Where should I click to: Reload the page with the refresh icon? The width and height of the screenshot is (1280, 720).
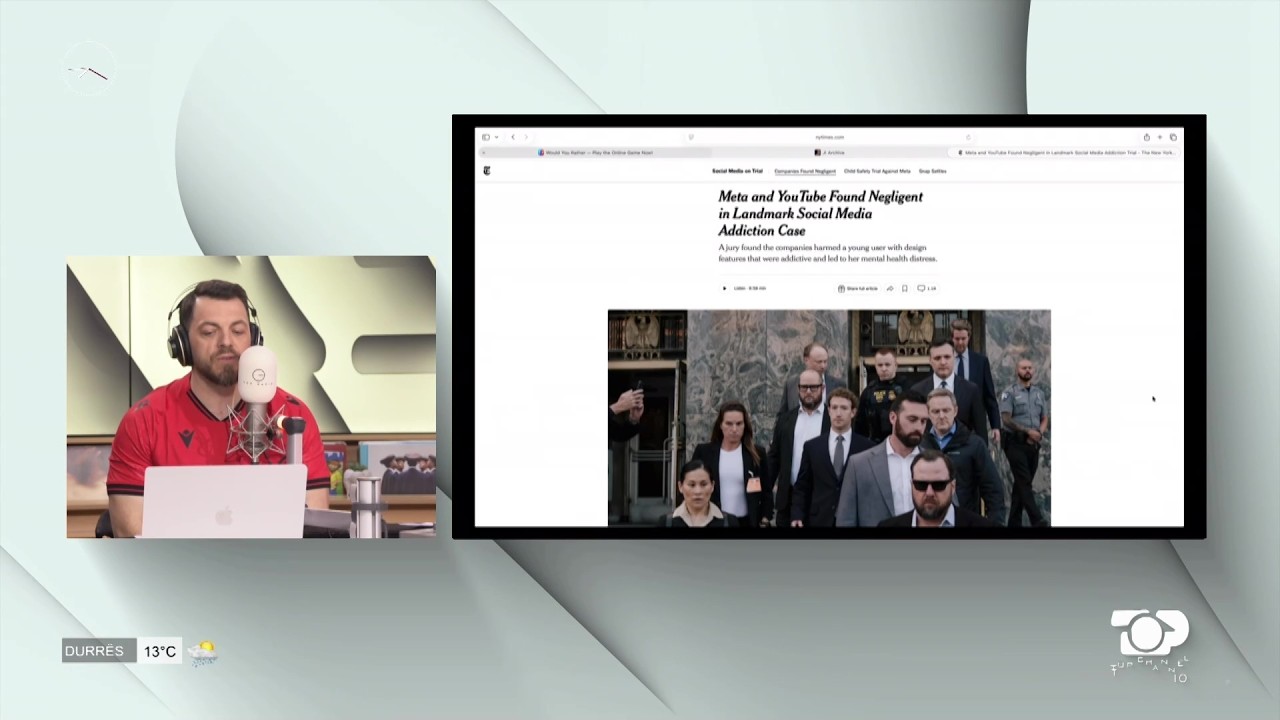(968, 137)
